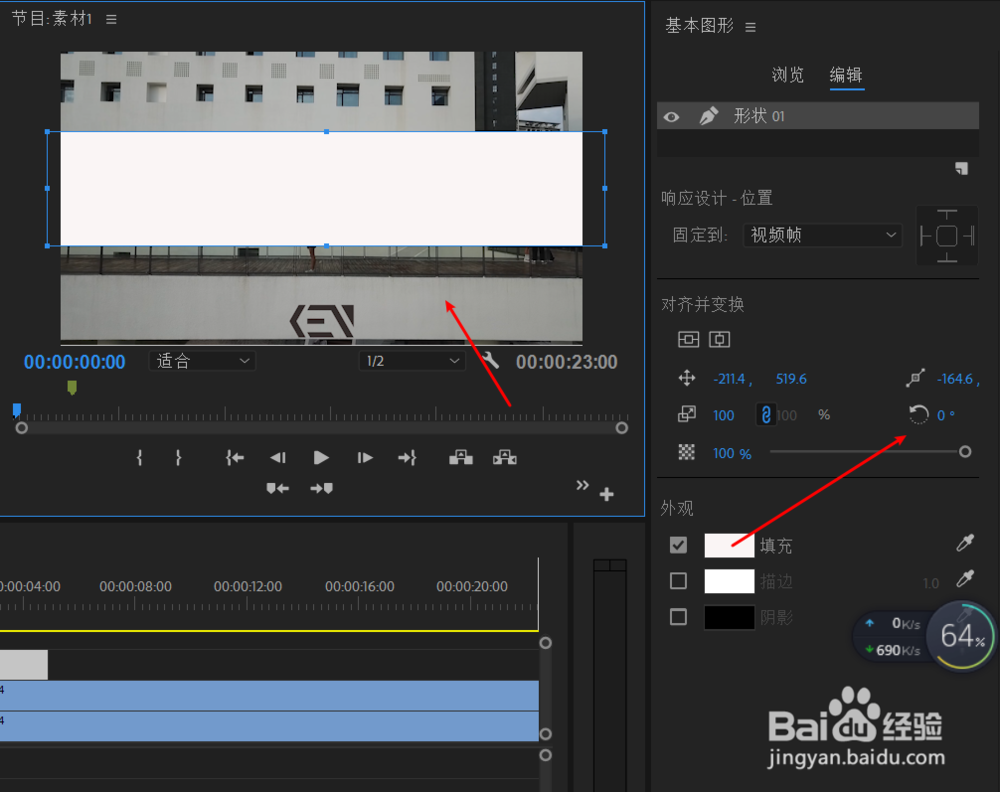Switch to 浏览 tab
Viewport: 1000px width, 792px height.
click(788, 75)
